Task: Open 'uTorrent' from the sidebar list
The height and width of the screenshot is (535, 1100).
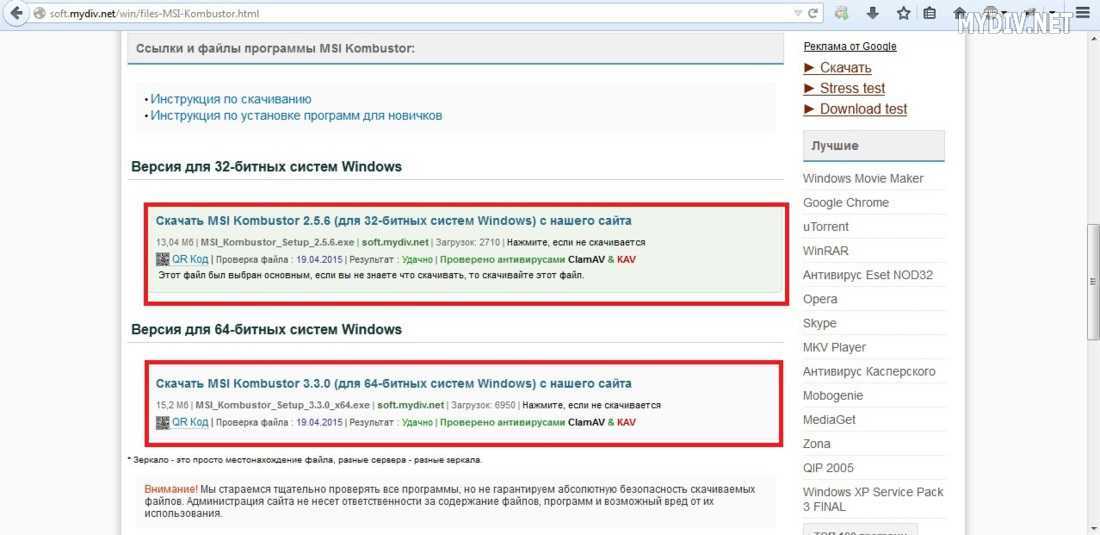Action: tap(825, 226)
